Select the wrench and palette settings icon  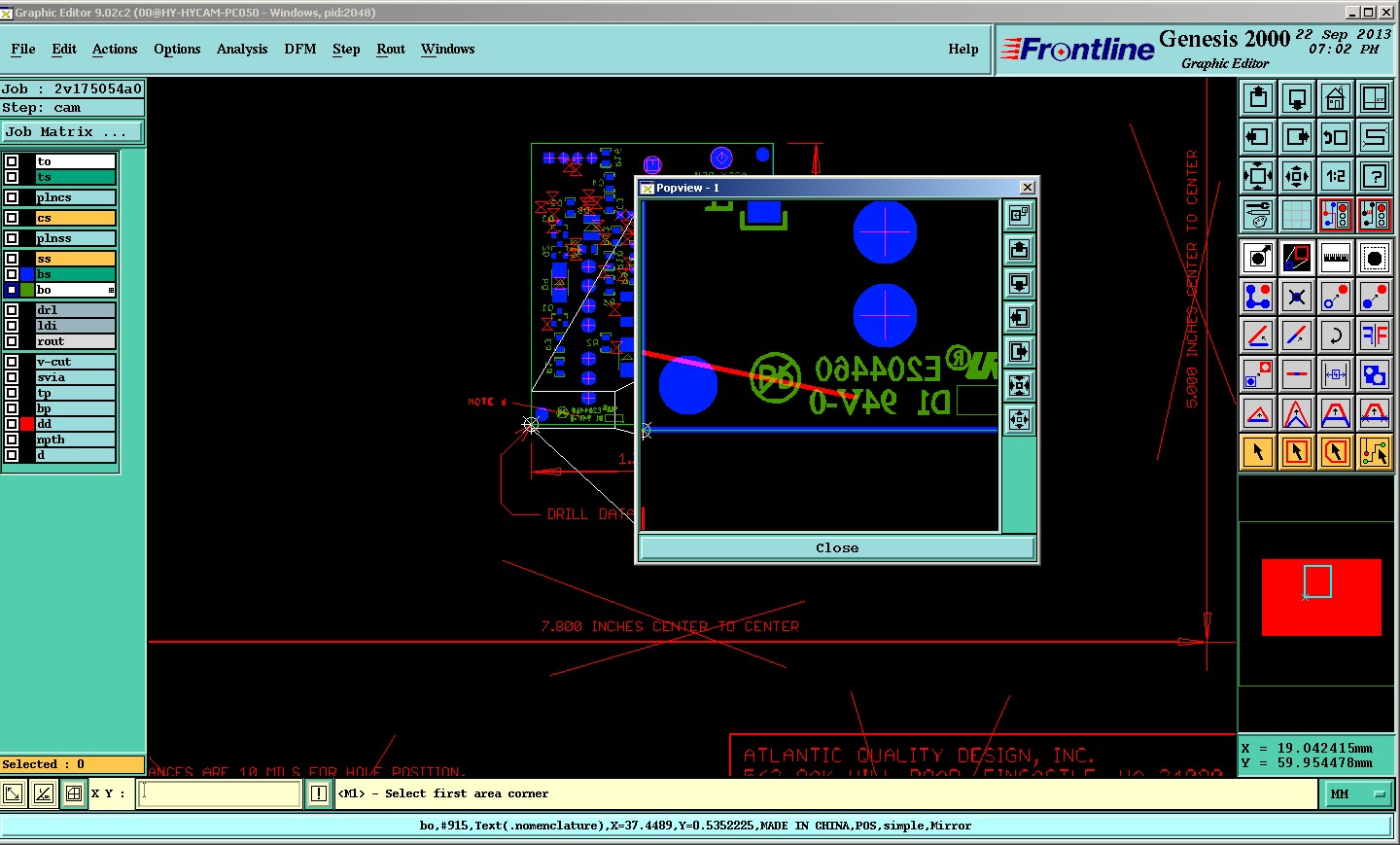[1259, 215]
